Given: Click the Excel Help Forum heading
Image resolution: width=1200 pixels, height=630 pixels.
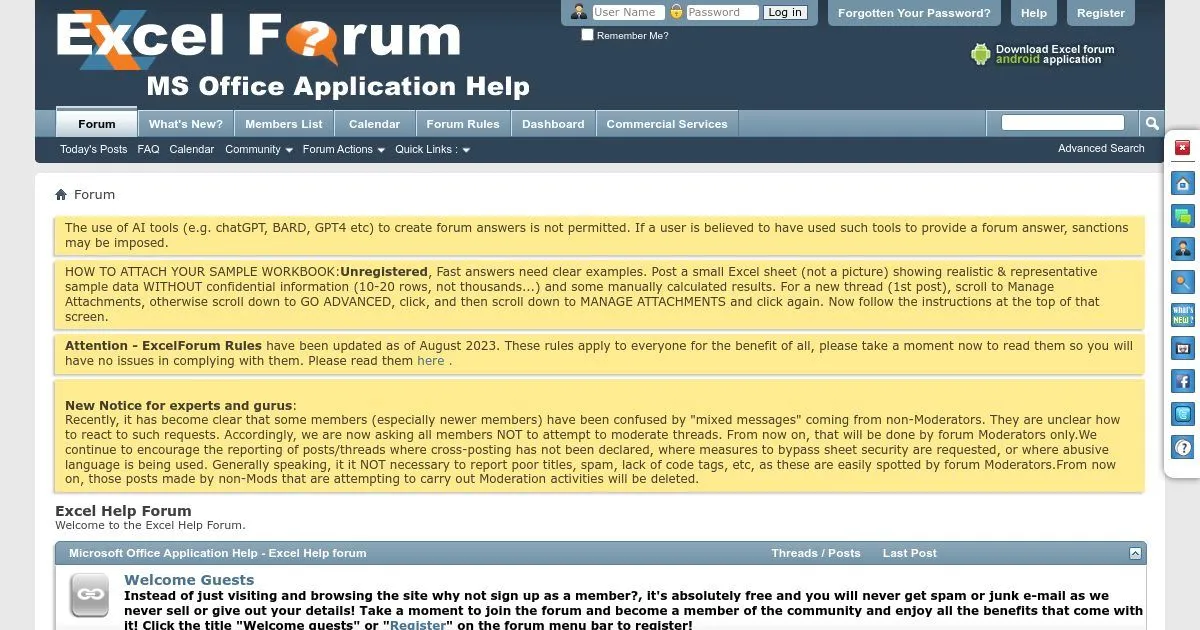Looking at the screenshot, I should pos(123,511).
